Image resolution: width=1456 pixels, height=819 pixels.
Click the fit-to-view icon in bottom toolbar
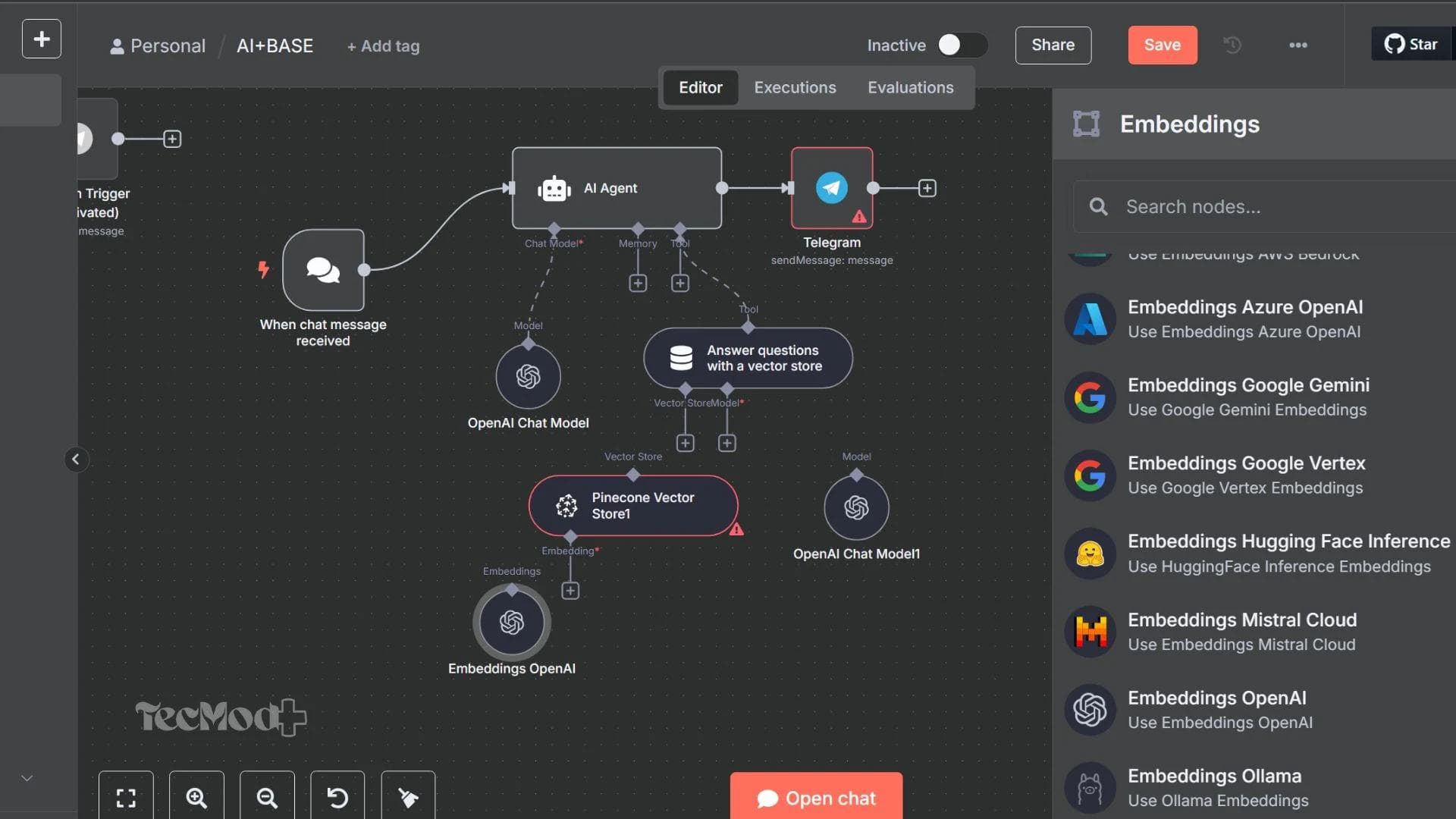point(126,798)
